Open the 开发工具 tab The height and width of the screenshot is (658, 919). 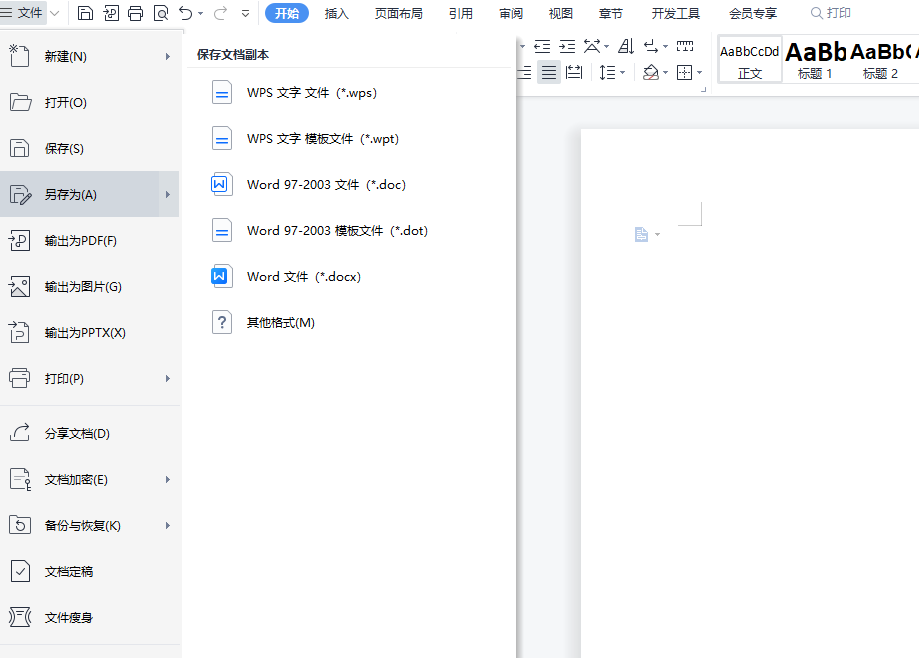[x=676, y=13]
